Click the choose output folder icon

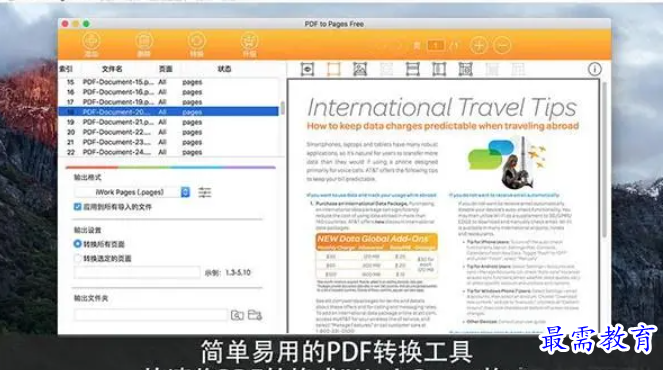pos(255,315)
